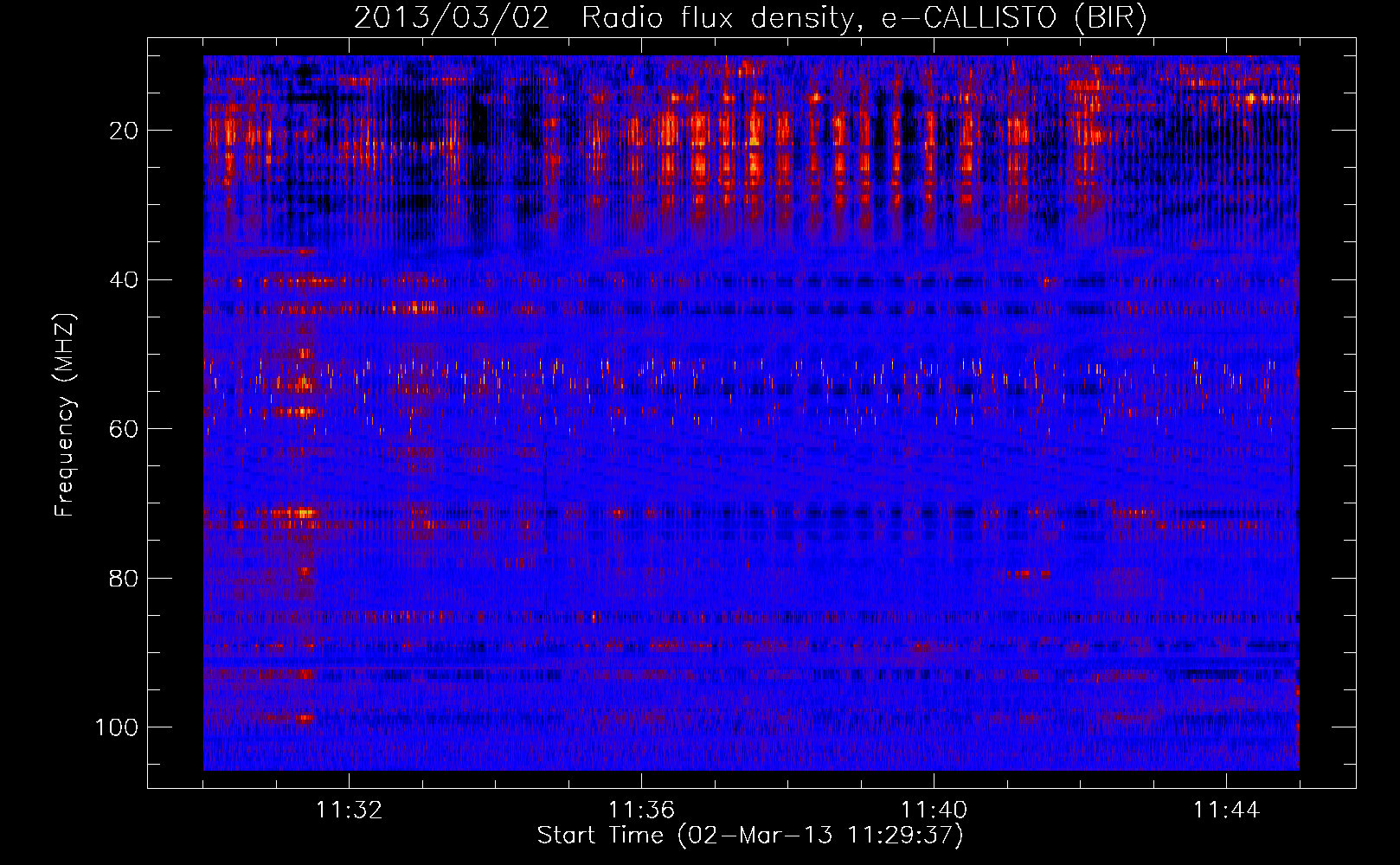Viewport: 1400px width, 865px height.
Task: Click the time tick label '11:44'
Action: tap(1226, 811)
